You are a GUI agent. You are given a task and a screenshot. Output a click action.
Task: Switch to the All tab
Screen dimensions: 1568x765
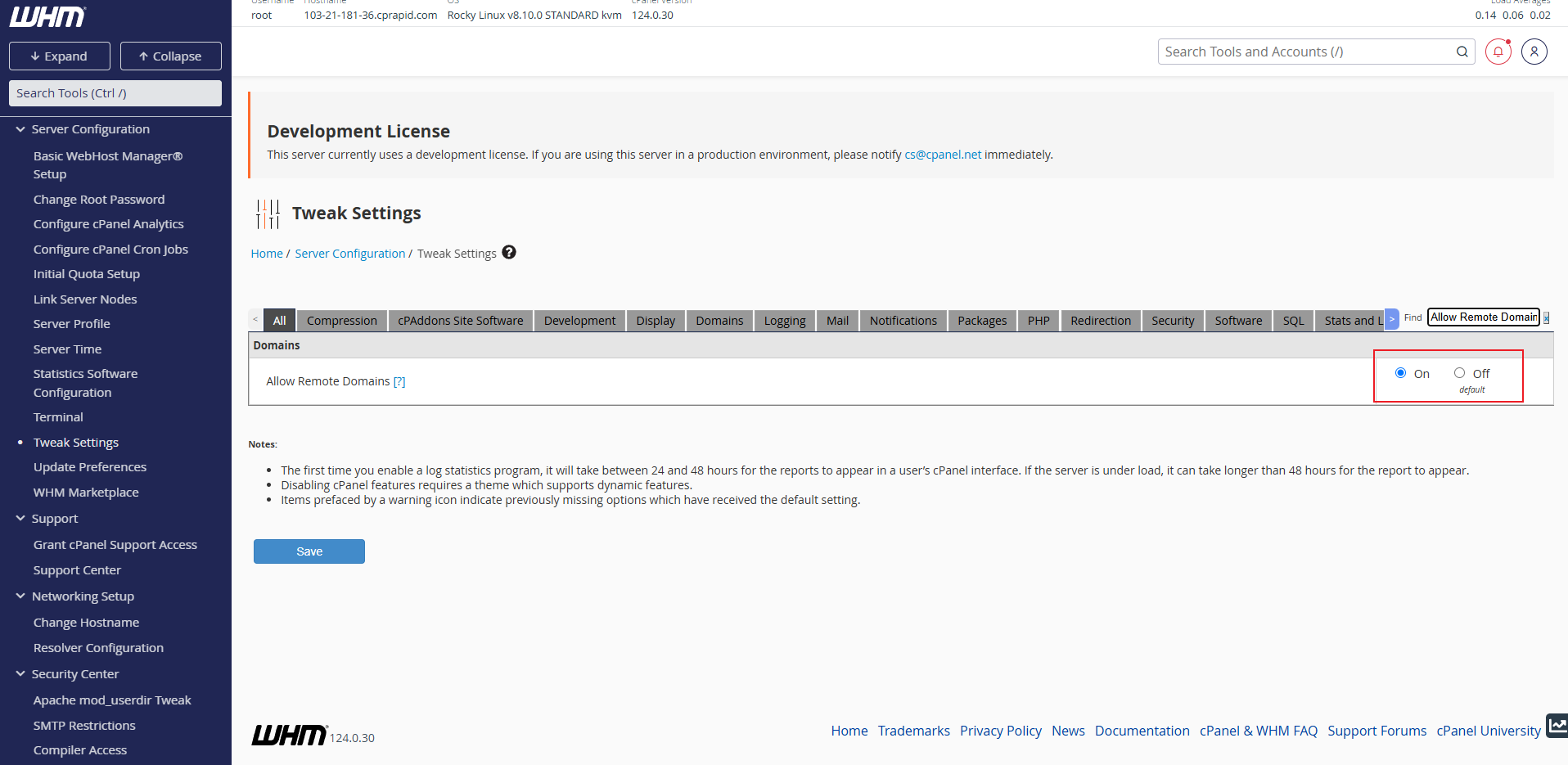click(x=279, y=321)
